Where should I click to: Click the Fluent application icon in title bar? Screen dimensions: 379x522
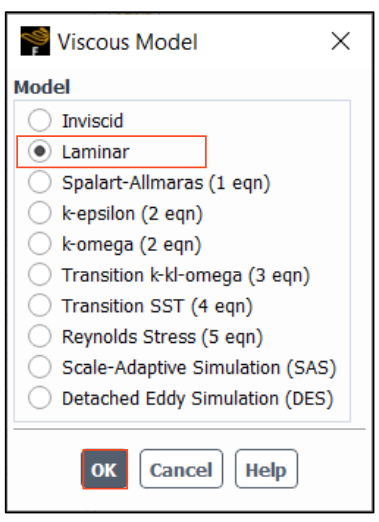(x=35, y=41)
